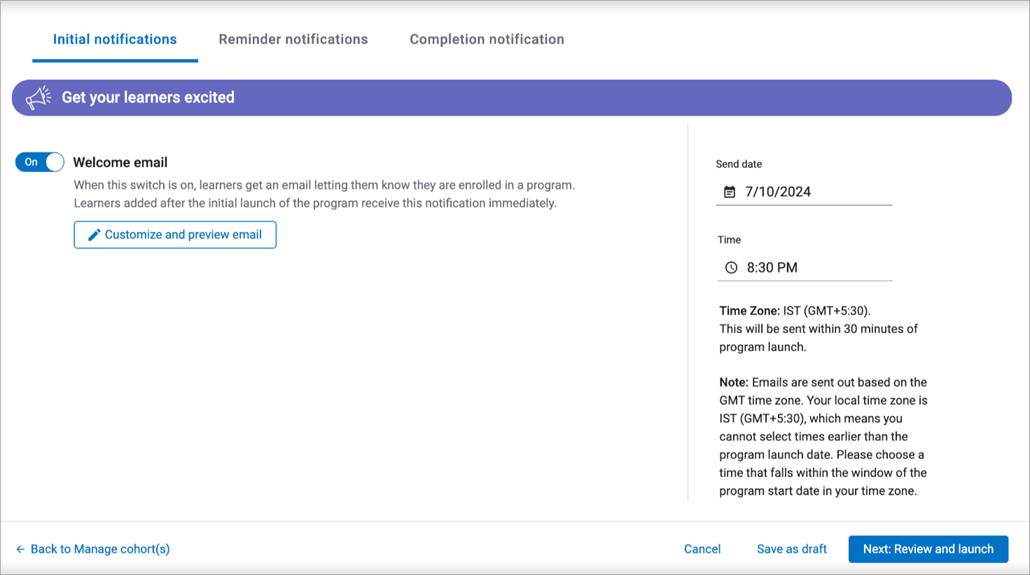Click Customize and preview email button
The height and width of the screenshot is (575, 1030).
pos(175,235)
